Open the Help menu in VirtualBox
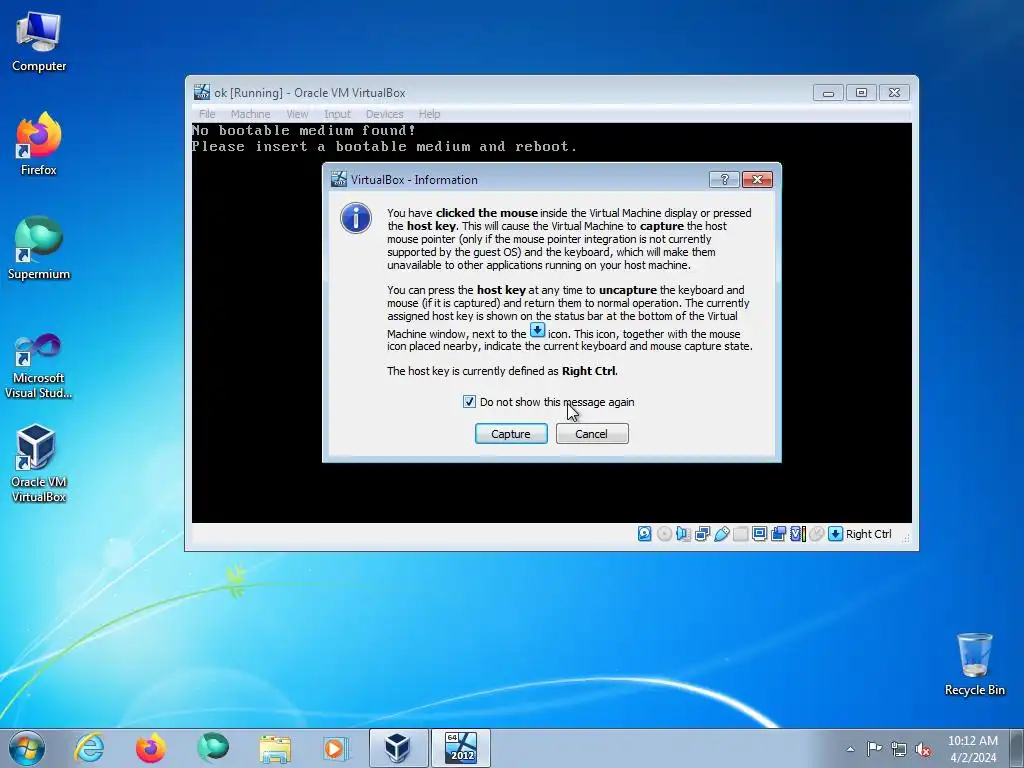Screen dimensions: 1024x768 click(429, 114)
